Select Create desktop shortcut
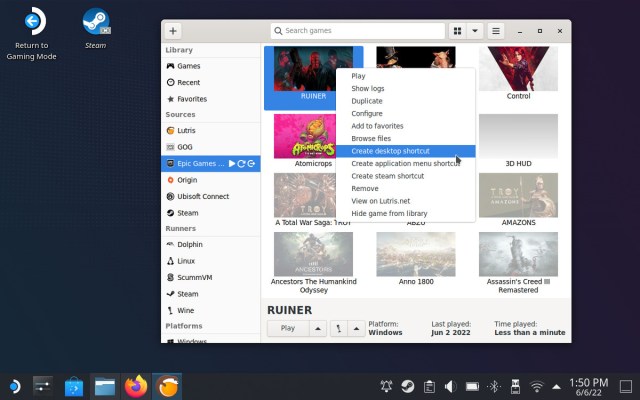 point(405,151)
